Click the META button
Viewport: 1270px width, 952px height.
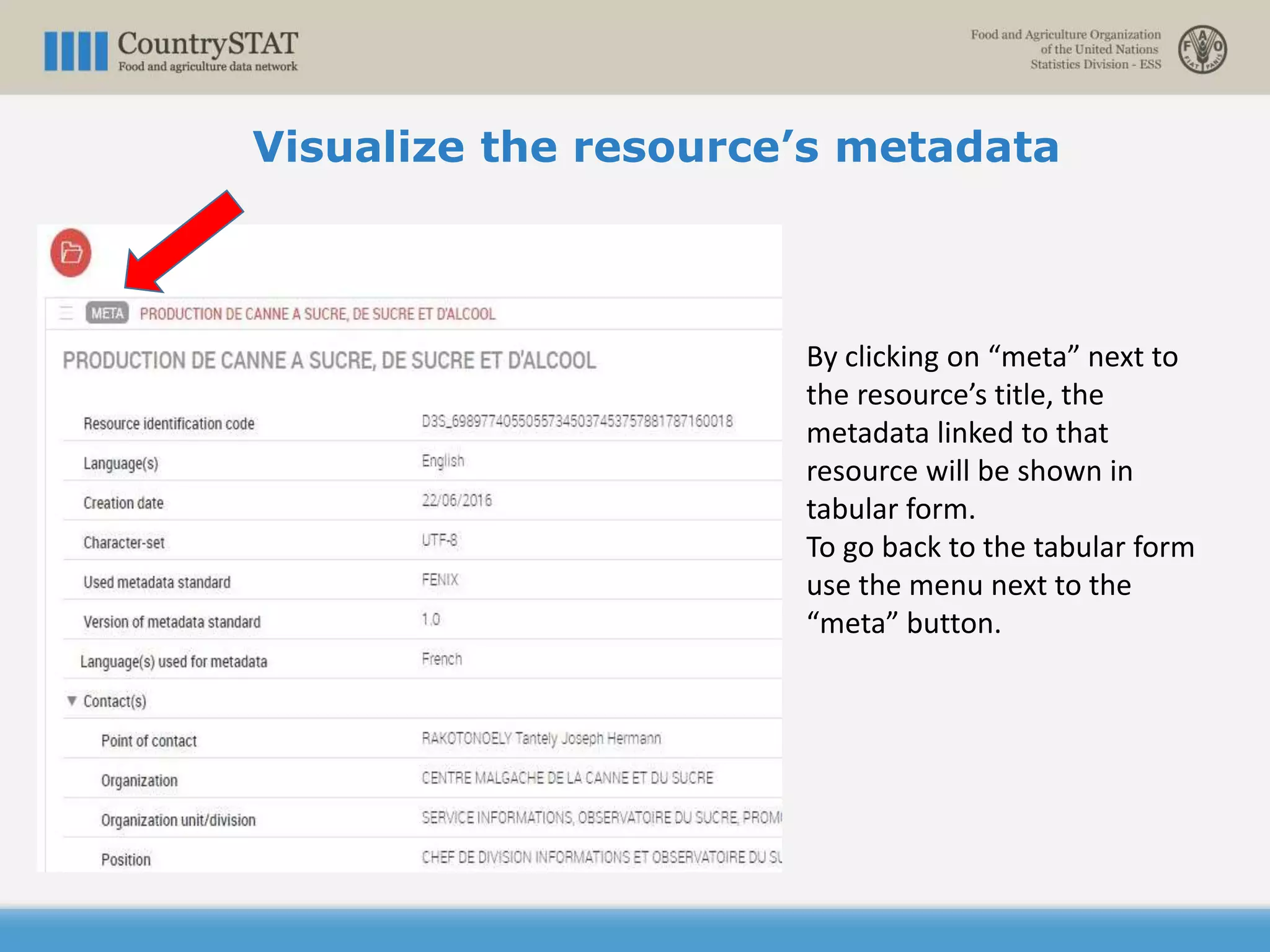click(x=107, y=313)
